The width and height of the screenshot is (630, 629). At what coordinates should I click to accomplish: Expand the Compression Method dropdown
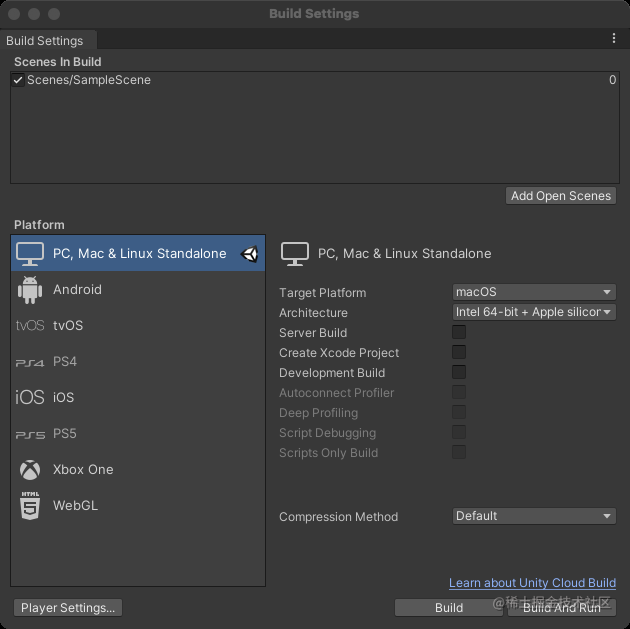[x=534, y=516]
